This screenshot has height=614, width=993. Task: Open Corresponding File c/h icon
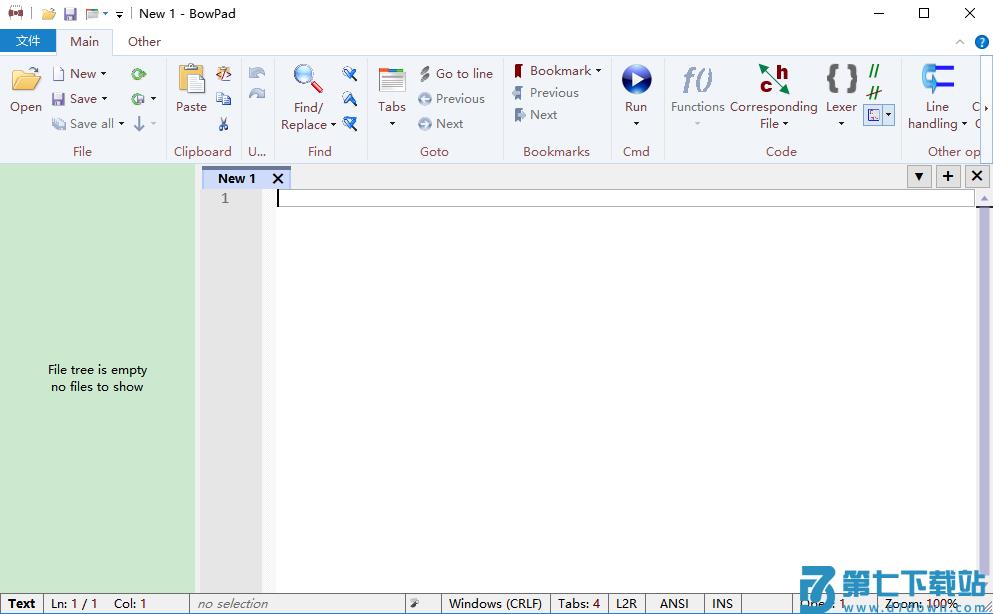tap(774, 79)
